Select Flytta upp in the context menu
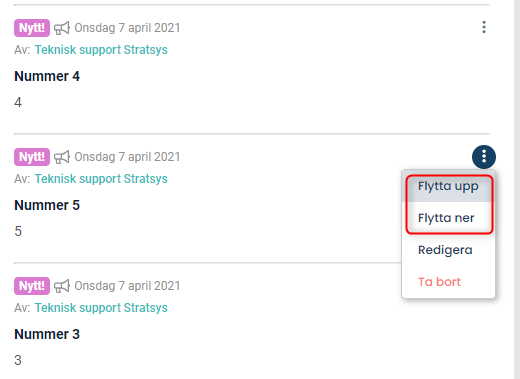Screen dimensions: 520x379 click(x=448, y=186)
